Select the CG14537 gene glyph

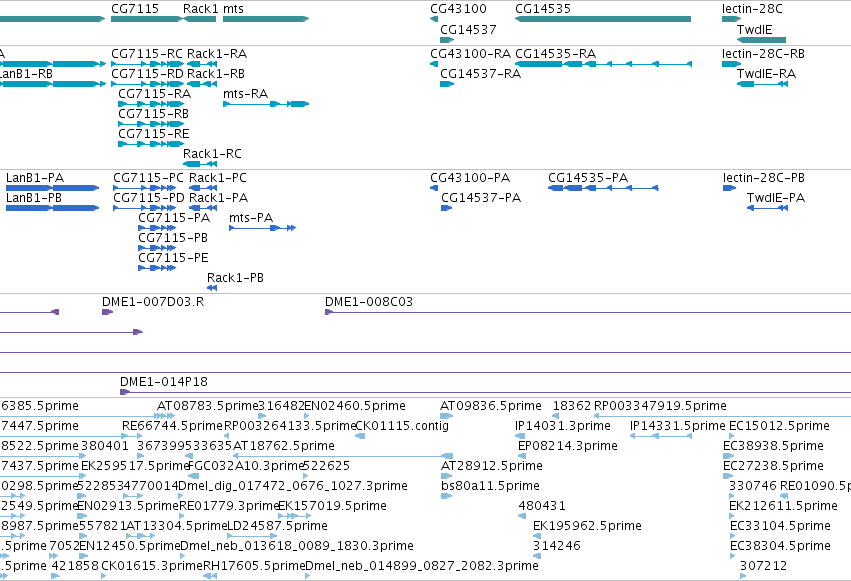[x=447, y=40]
